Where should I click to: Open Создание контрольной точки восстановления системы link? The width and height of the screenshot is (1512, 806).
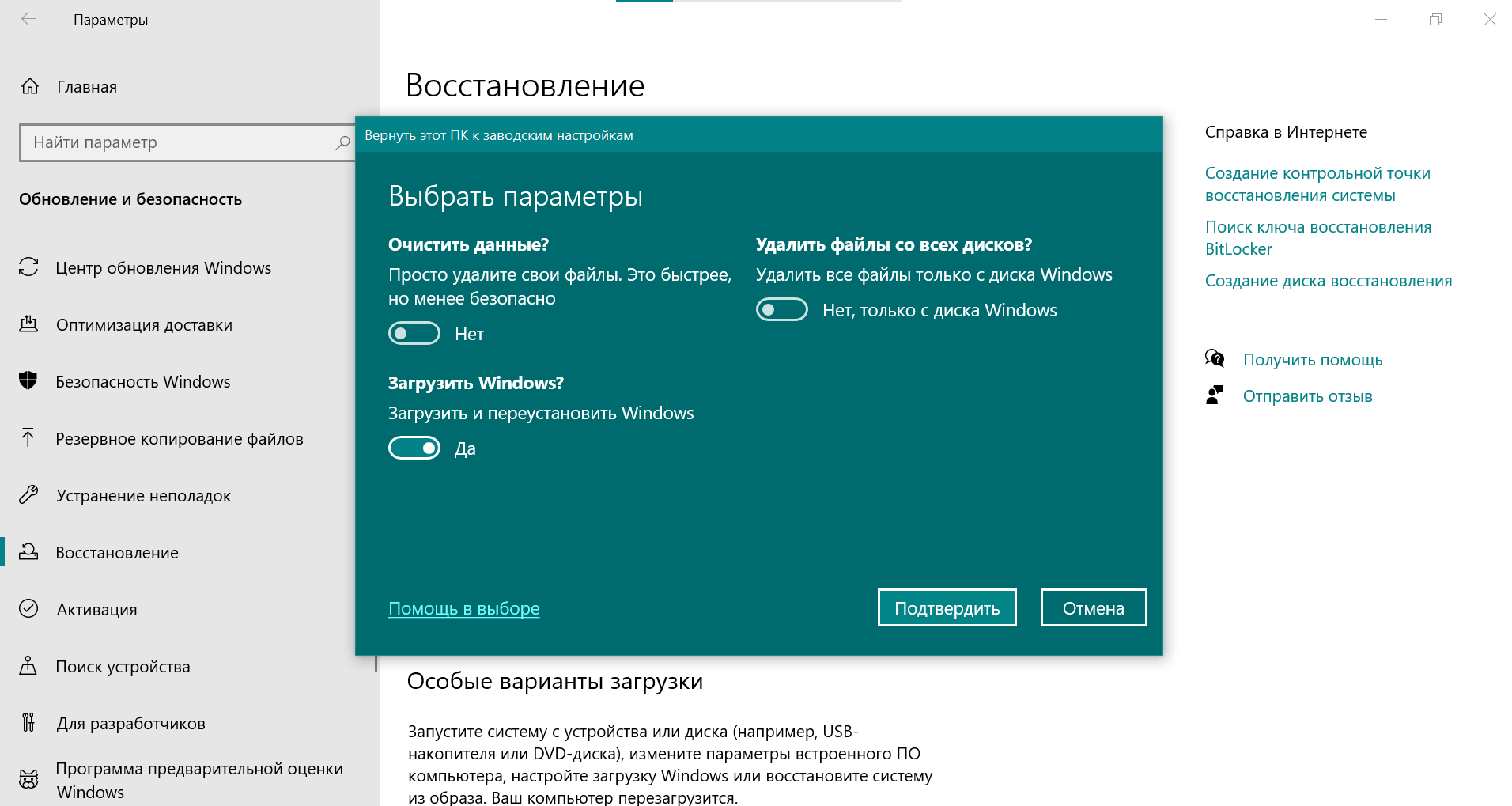[x=1317, y=184]
